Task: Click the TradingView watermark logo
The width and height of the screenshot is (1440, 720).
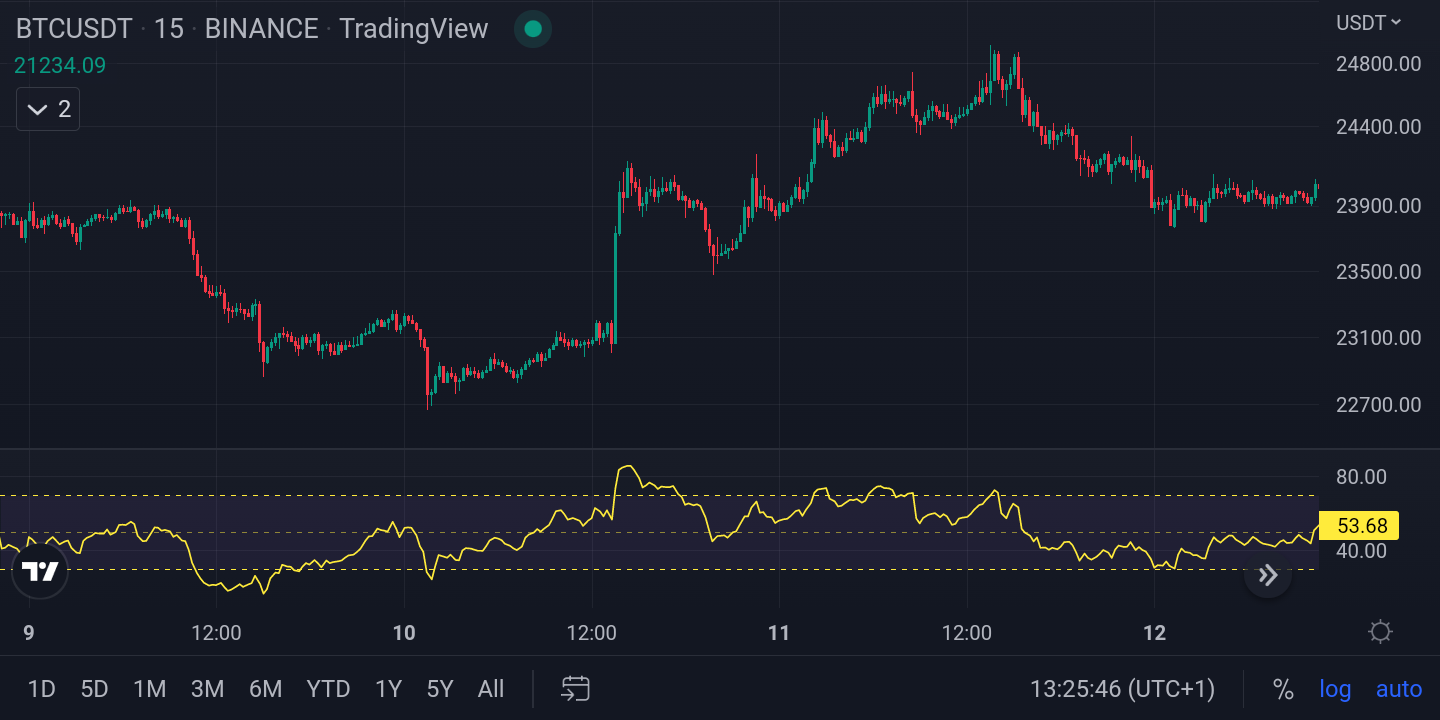Action: (x=40, y=572)
